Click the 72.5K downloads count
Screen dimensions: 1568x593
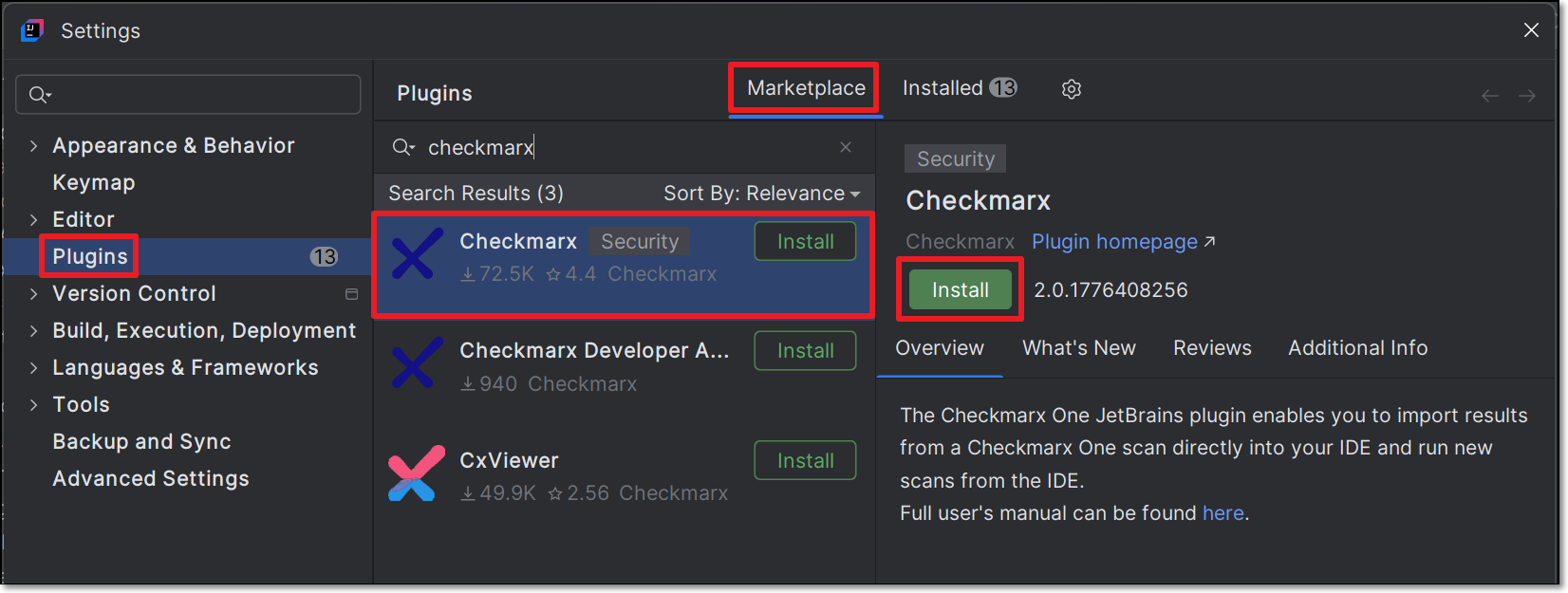tap(497, 274)
